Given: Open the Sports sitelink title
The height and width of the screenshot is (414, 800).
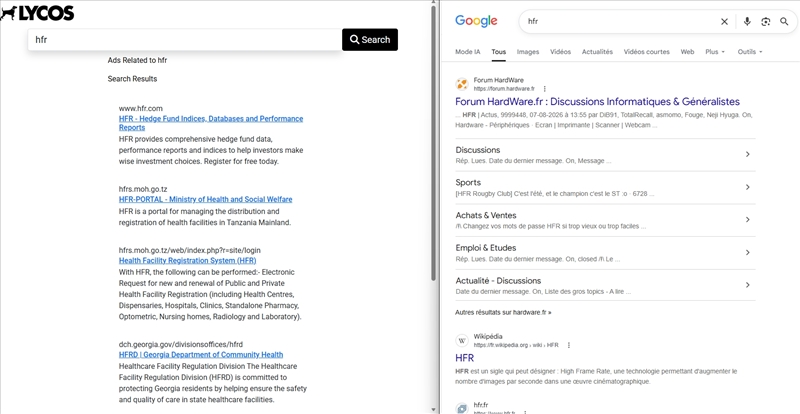Looking at the screenshot, I should coord(468,182).
